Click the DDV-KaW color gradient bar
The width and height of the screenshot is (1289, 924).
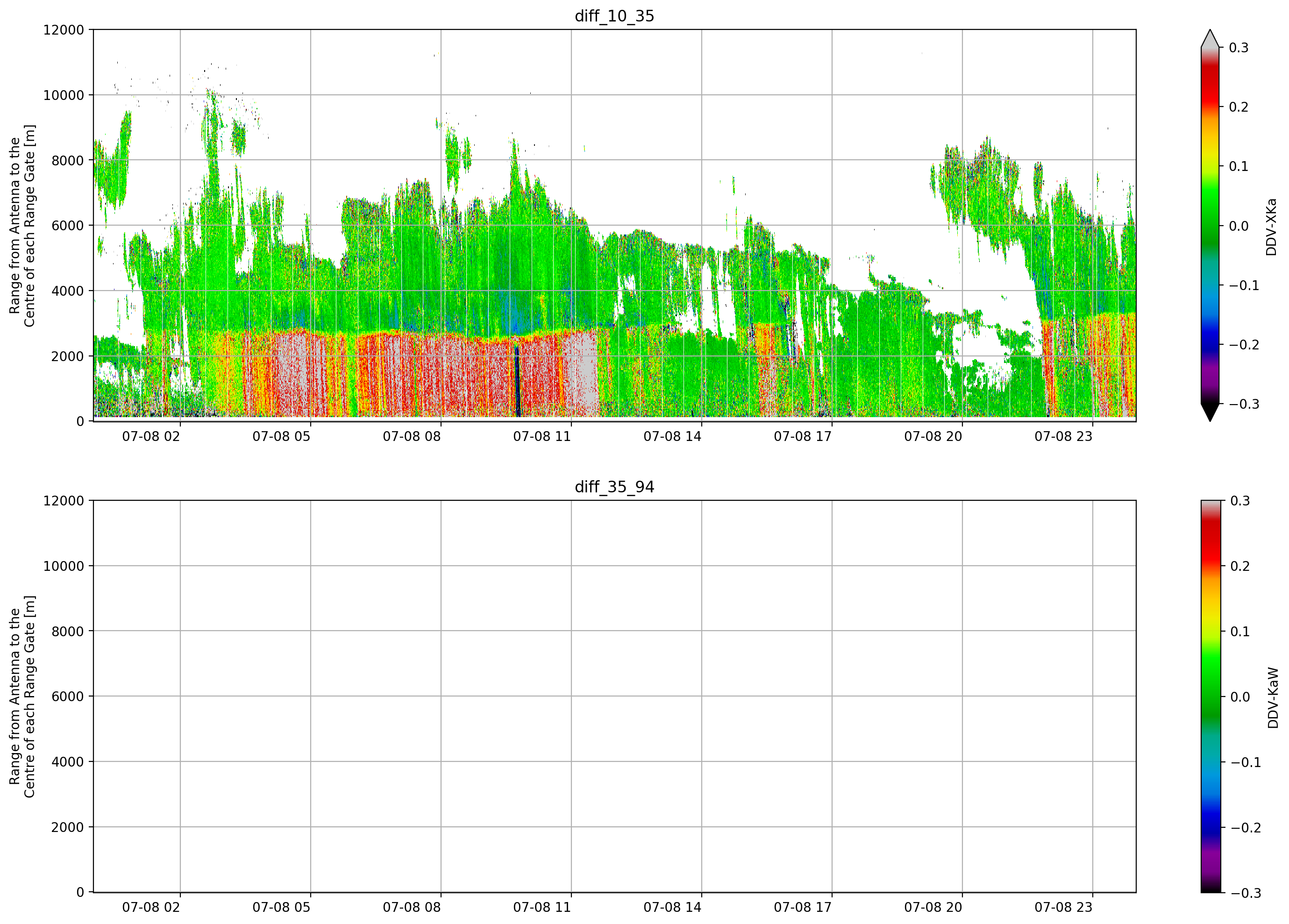(x=1210, y=697)
